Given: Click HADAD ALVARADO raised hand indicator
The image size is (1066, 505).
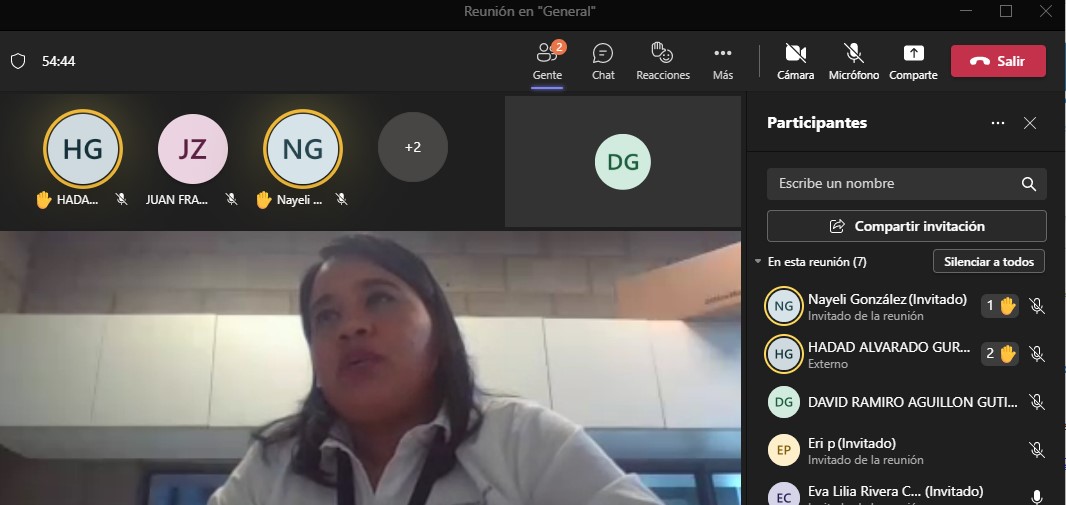Looking at the screenshot, I should (x=1000, y=353).
